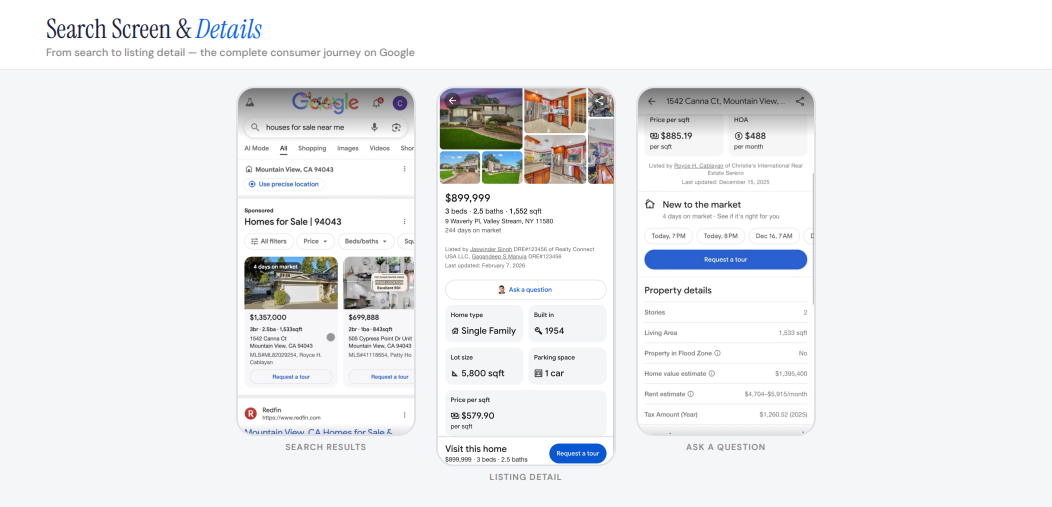Click the Ask a question button
The height and width of the screenshot is (507, 1052).
[x=525, y=290]
